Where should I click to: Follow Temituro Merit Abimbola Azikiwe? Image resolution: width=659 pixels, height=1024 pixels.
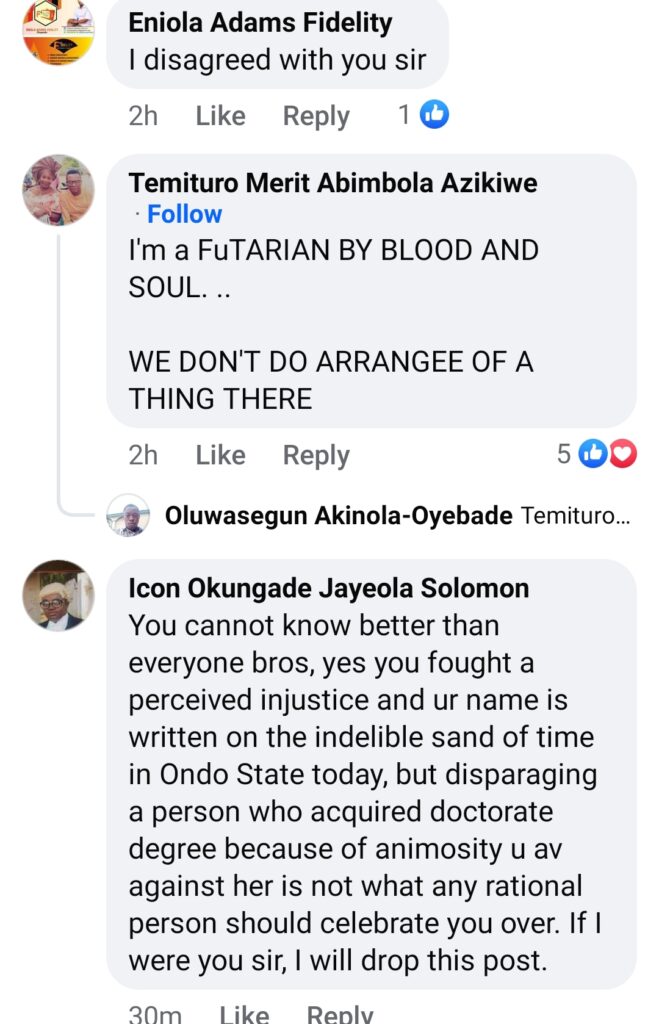coord(185,214)
